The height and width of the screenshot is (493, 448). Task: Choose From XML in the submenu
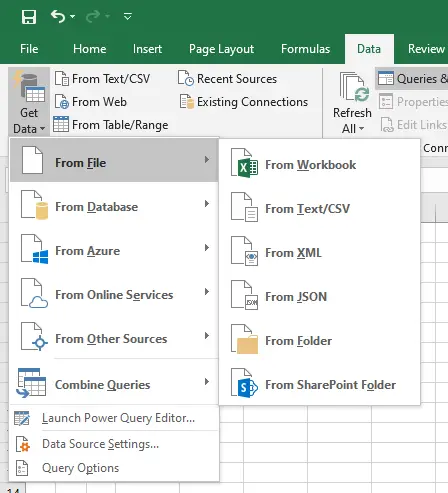coord(320,252)
